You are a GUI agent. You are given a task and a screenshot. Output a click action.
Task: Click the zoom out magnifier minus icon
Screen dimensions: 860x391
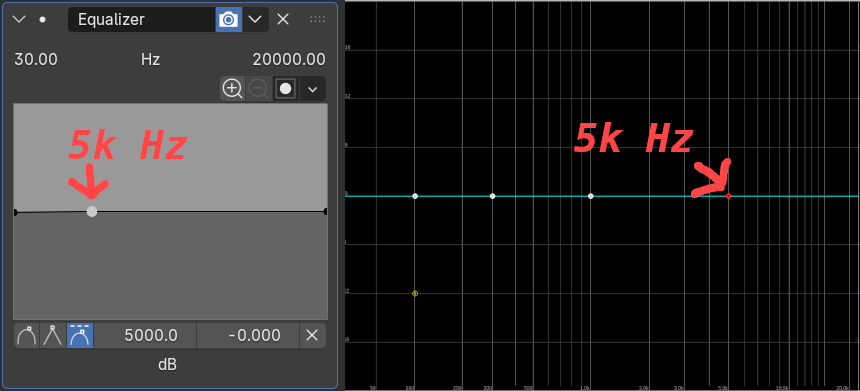pyautogui.click(x=258, y=89)
